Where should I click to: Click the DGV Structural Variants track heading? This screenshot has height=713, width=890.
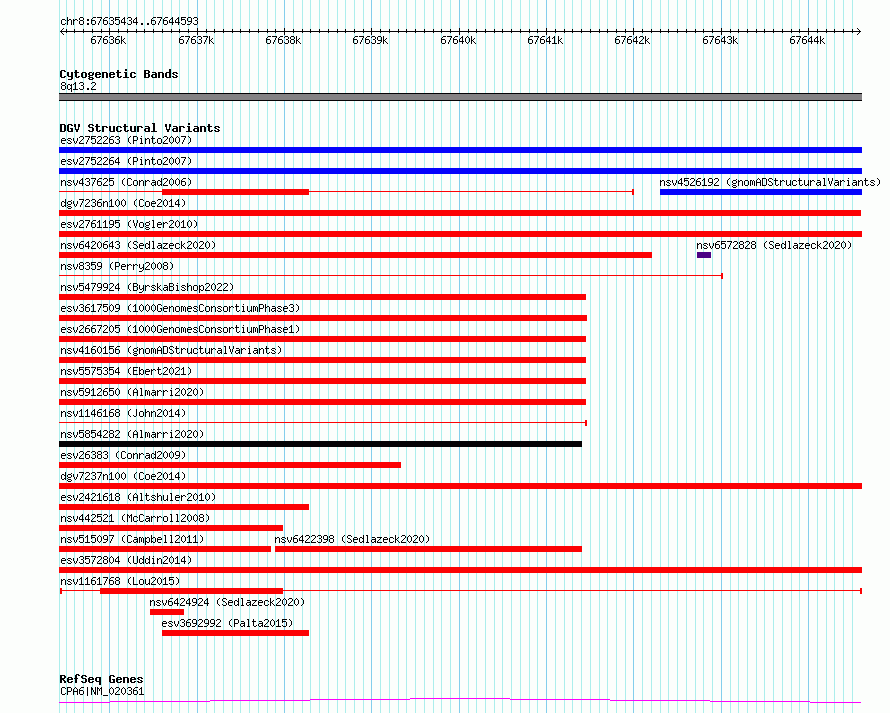click(x=140, y=128)
